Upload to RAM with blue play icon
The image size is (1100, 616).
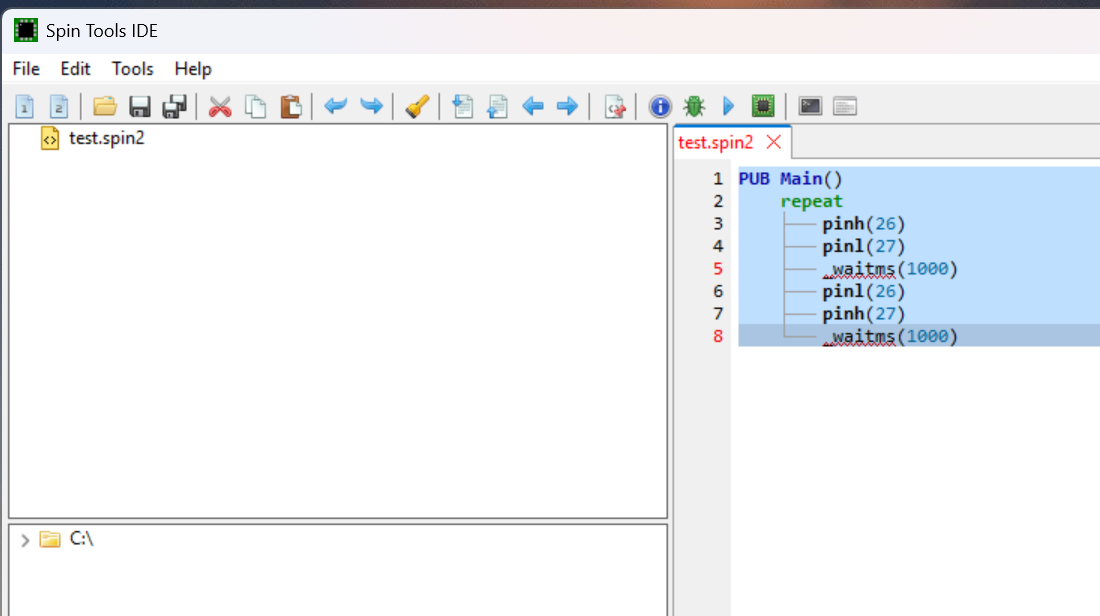[x=729, y=106]
